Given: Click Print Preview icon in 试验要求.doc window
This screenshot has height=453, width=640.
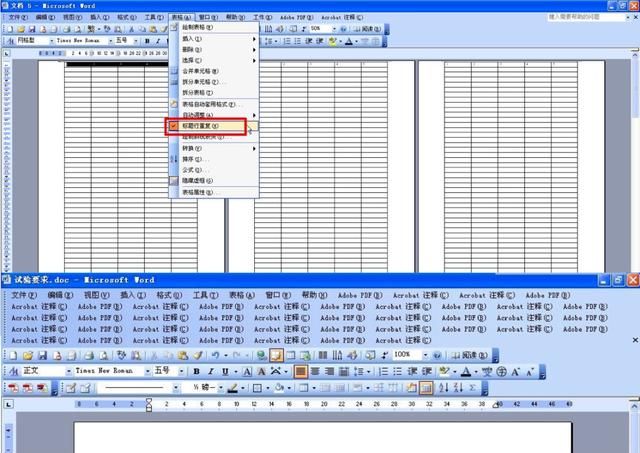Looking at the screenshot, I should [x=104, y=355].
